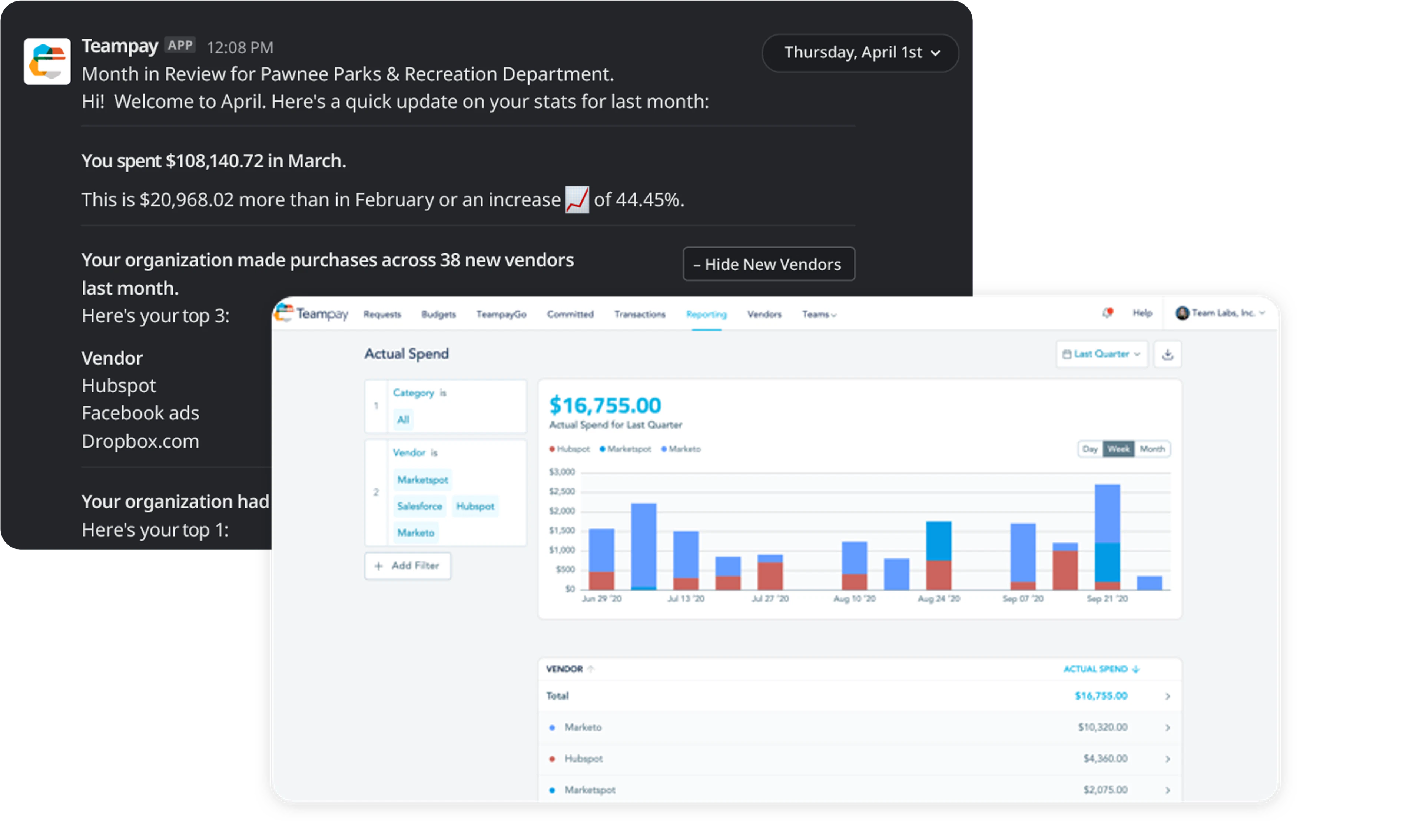The height and width of the screenshot is (840, 1423).
Task: Click the Marketo bullet in the vendor table
Action: click(x=552, y=727)
